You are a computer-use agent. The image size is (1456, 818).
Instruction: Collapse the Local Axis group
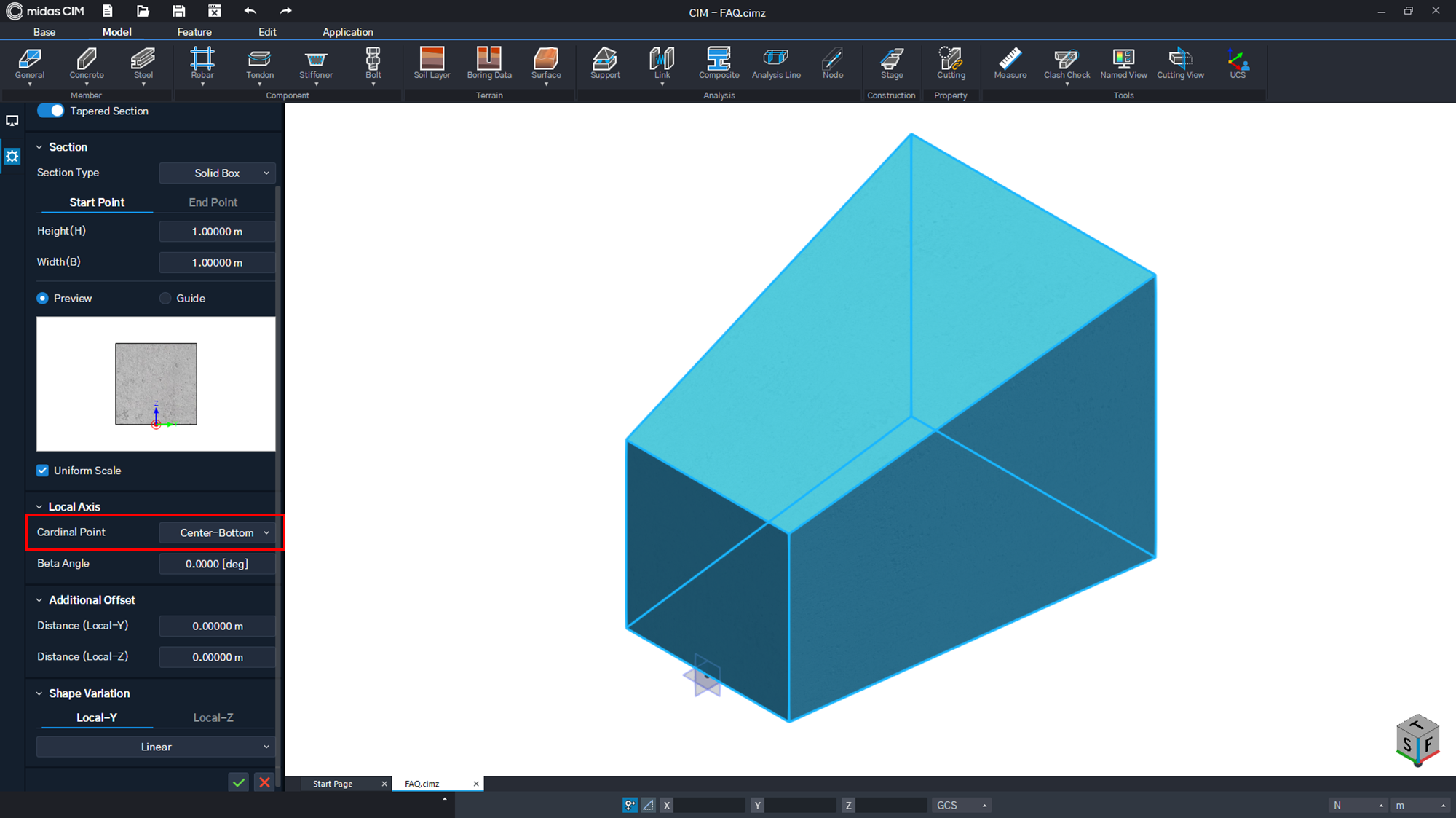[x=39, y=507]
